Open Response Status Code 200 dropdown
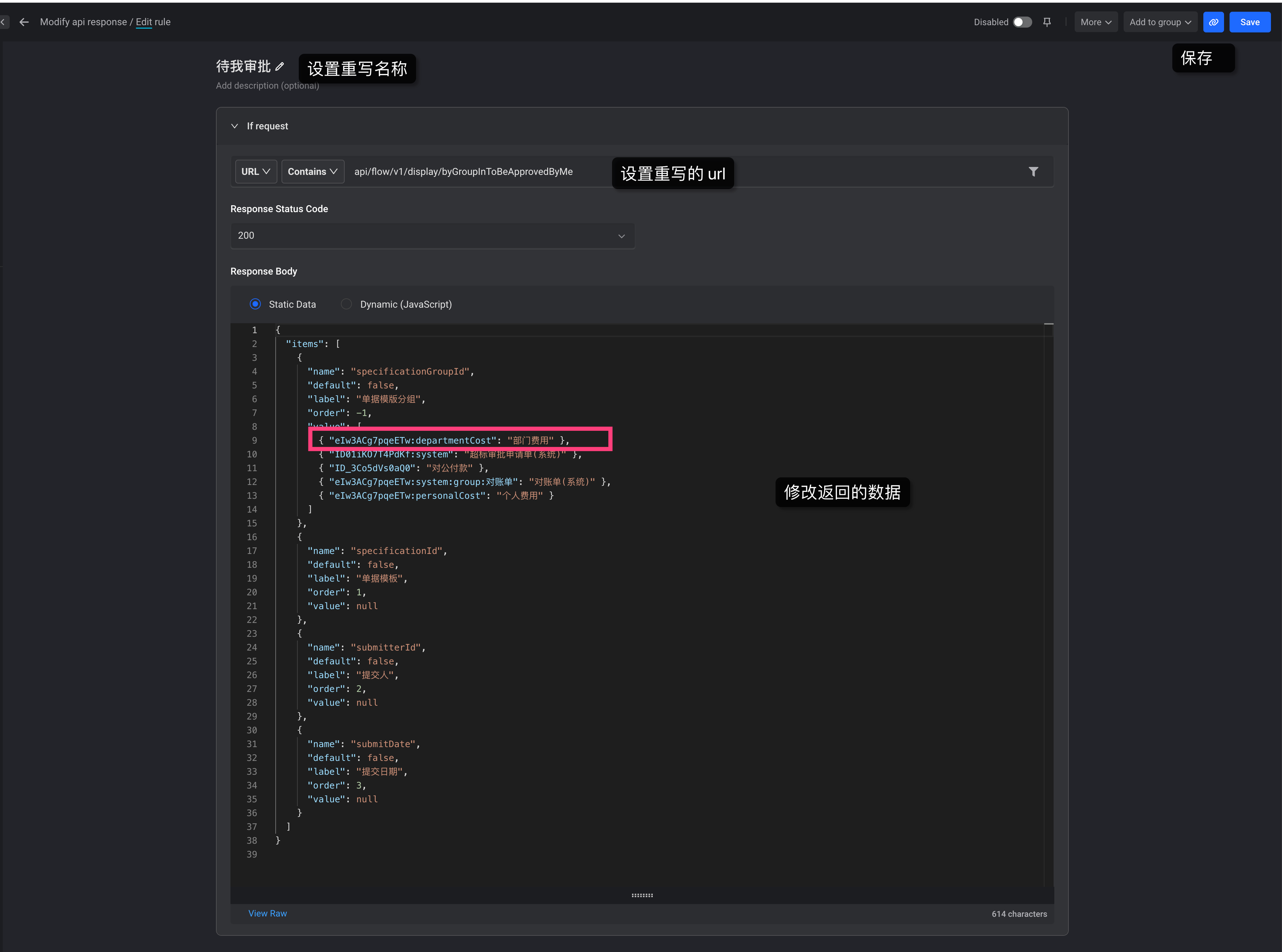This screenshot has width=1282, height=952. tap(432, 236)
